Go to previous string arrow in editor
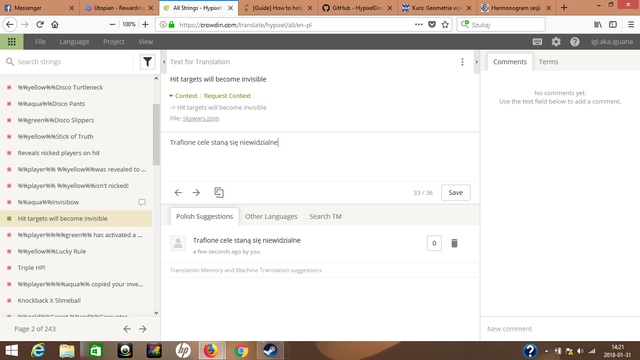Screen dimensions: 640x360 coord(178,193)
